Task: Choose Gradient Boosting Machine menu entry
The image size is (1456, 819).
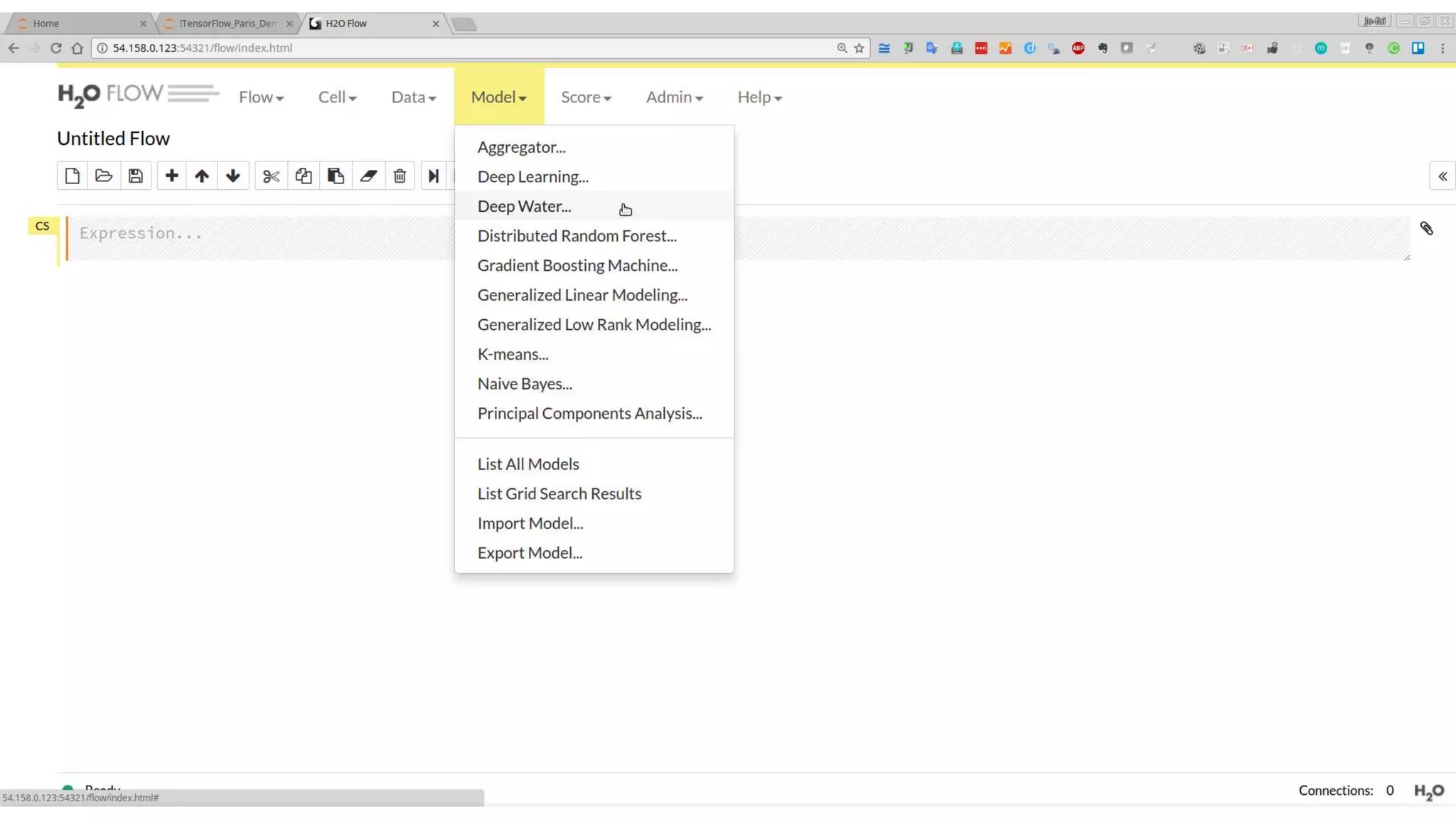Action: point(577,265)
